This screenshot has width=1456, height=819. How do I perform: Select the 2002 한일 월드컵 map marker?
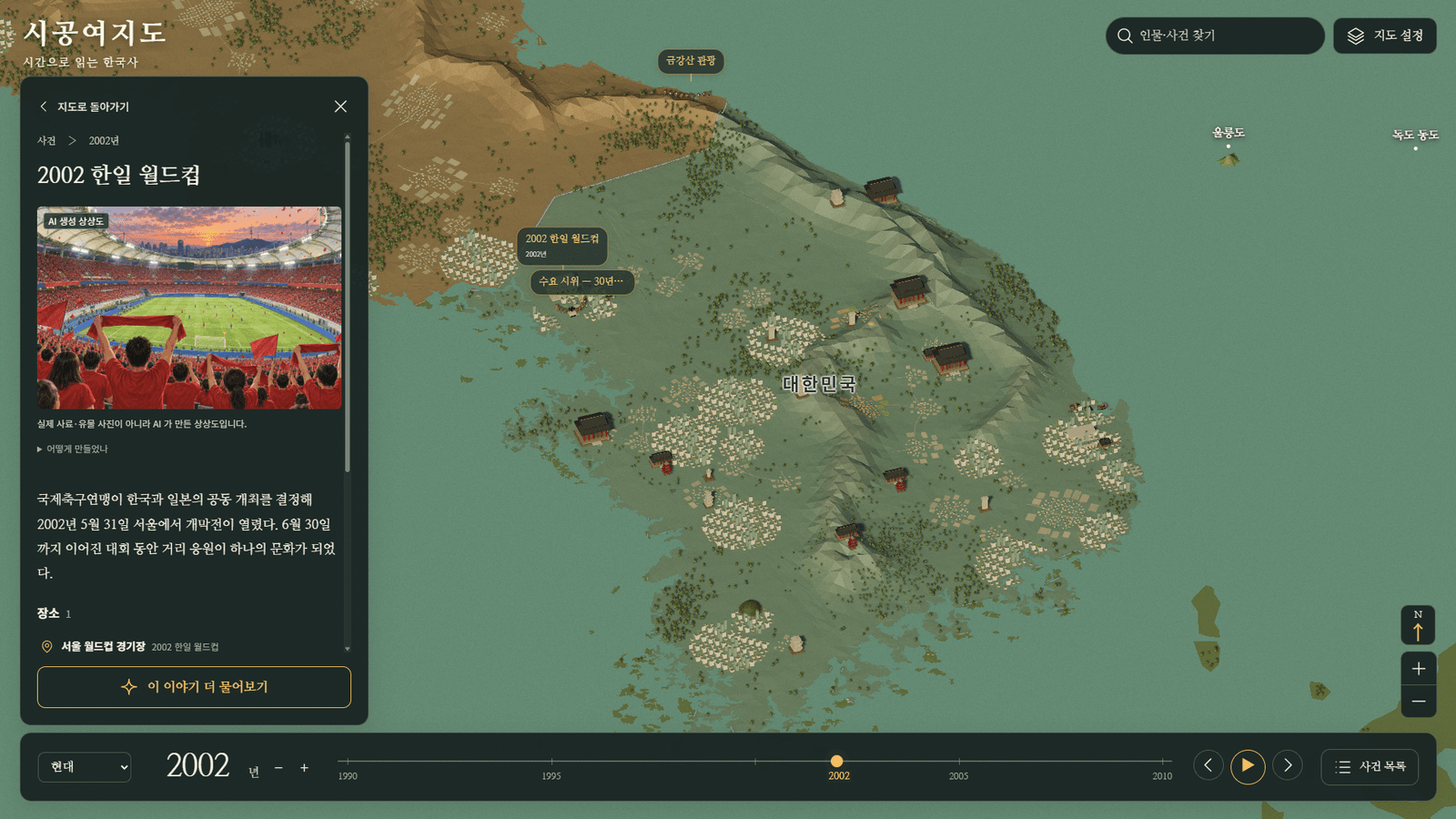tap(562, 246)
